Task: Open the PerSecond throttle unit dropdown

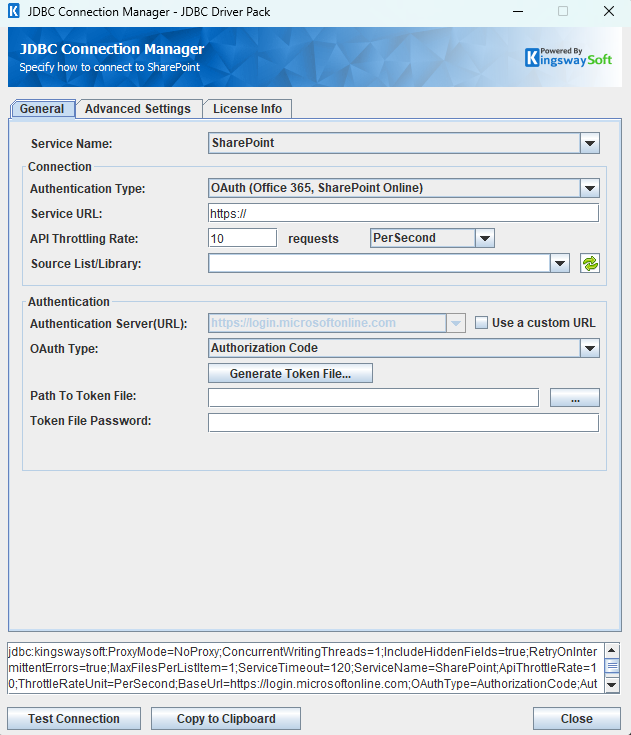Action: pos(485,238)
